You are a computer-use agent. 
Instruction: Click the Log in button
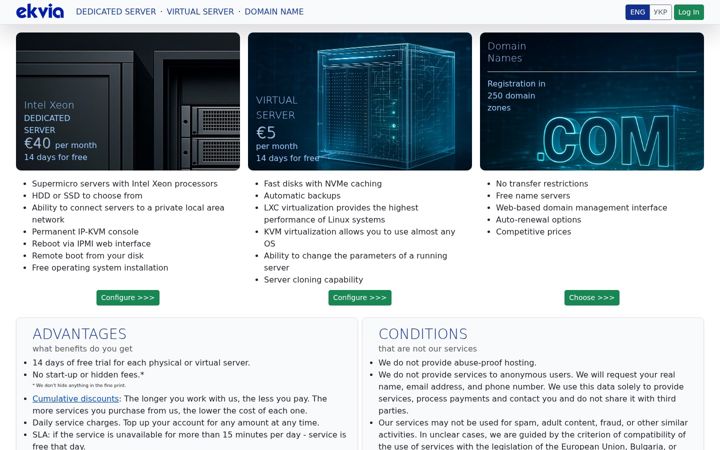689,12
